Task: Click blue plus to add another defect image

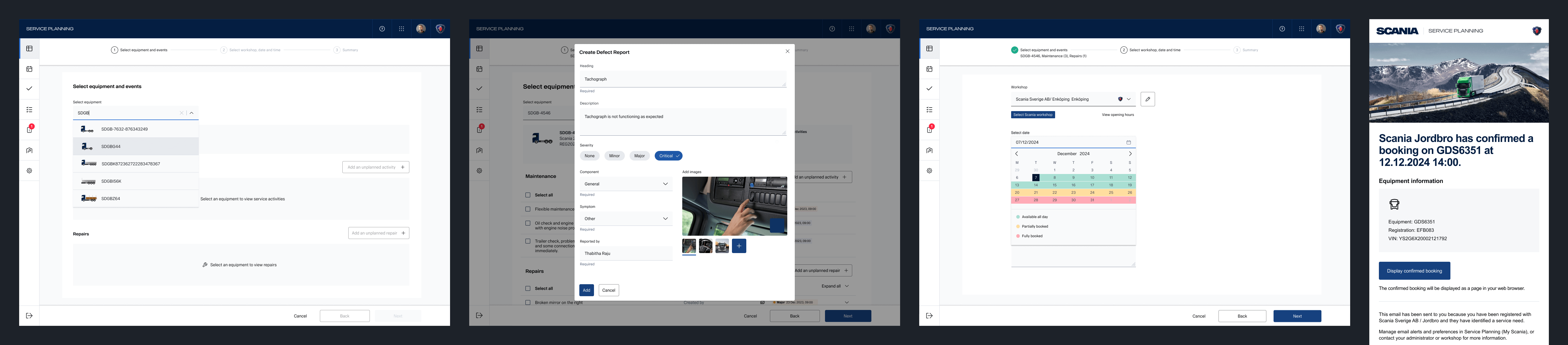Action: pos(739,246)
